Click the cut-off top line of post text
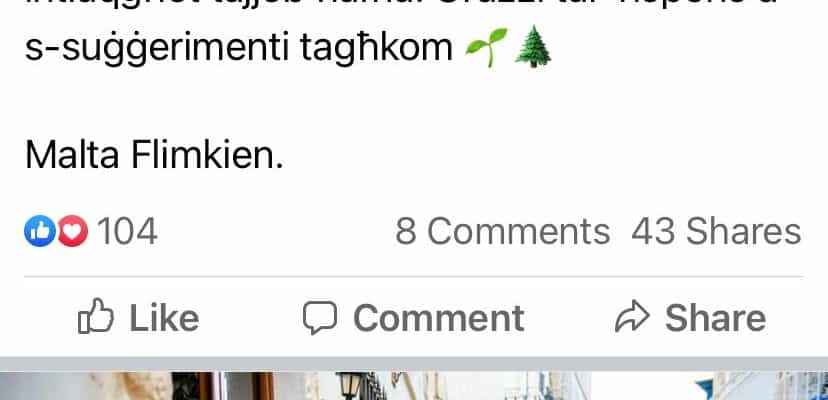This screenshot has width=828, height=400. pos(401,6)
